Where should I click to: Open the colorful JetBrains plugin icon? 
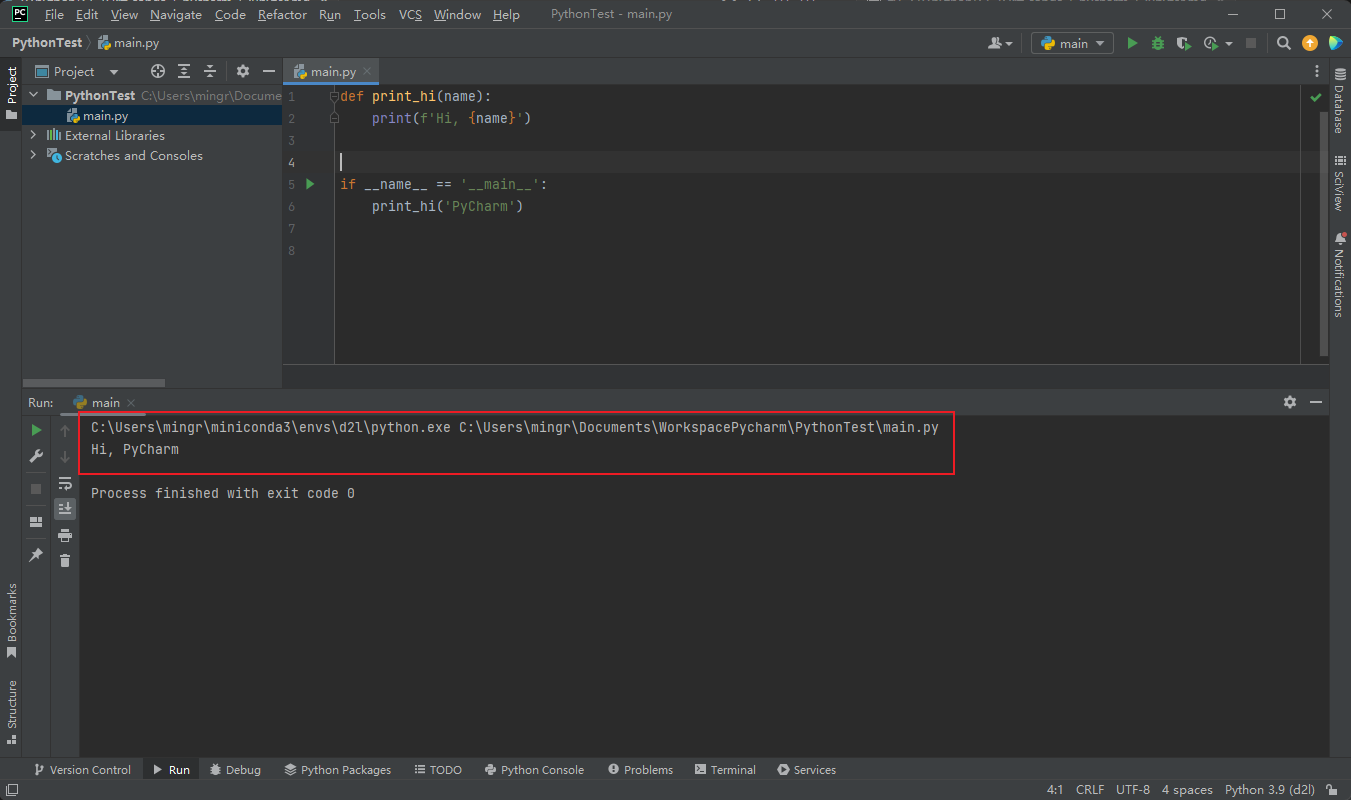1335,43
